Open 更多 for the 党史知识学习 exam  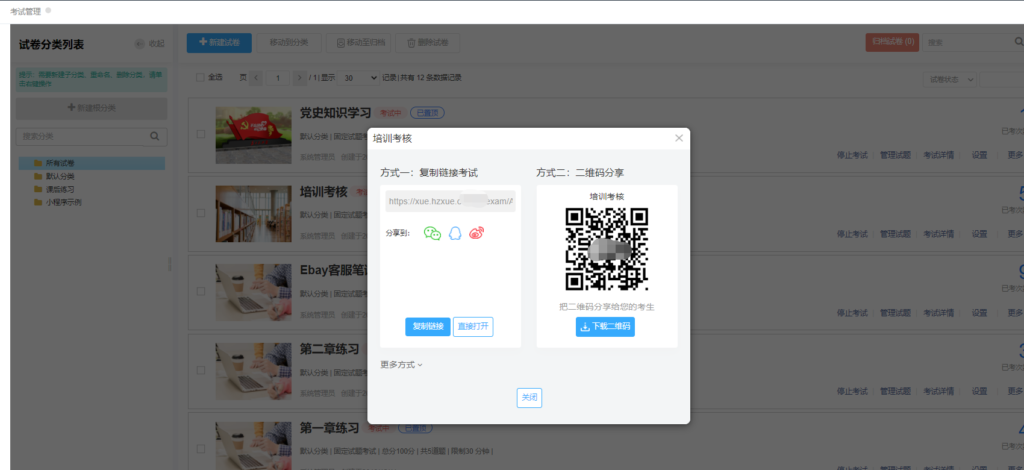1015,155
